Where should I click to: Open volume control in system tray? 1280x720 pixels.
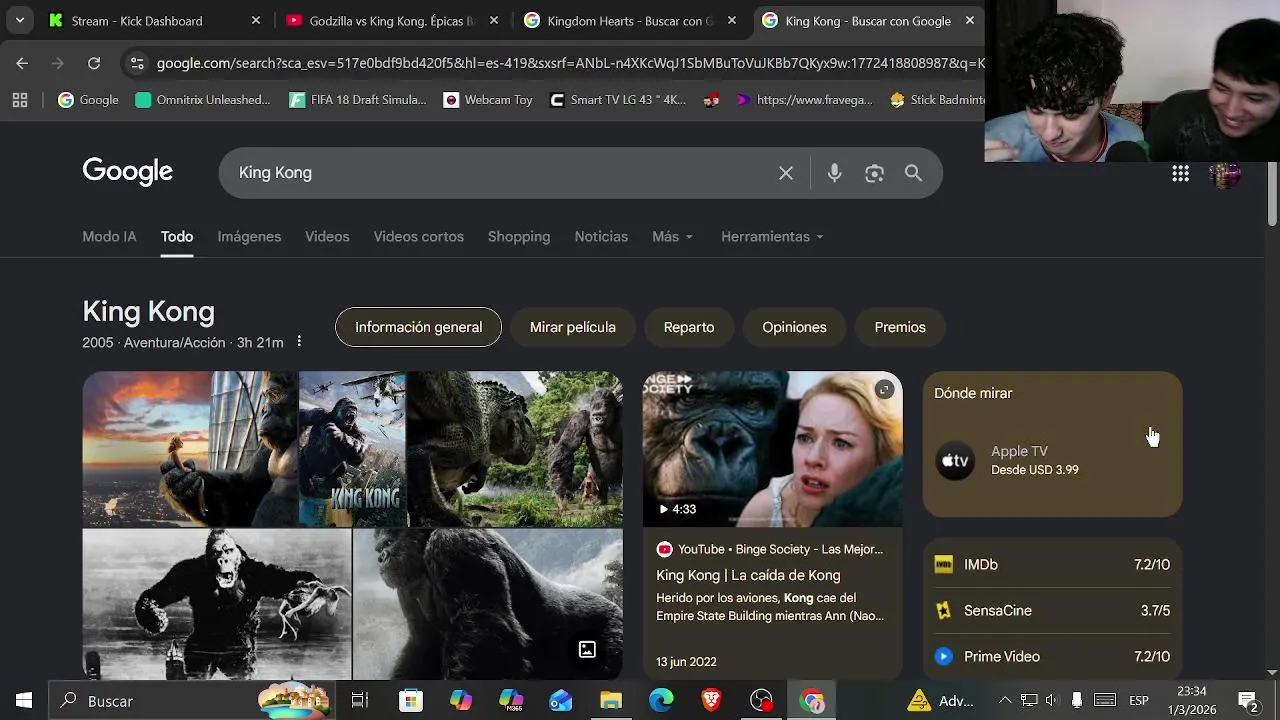pyautogui.click(x=1051, y=701)
